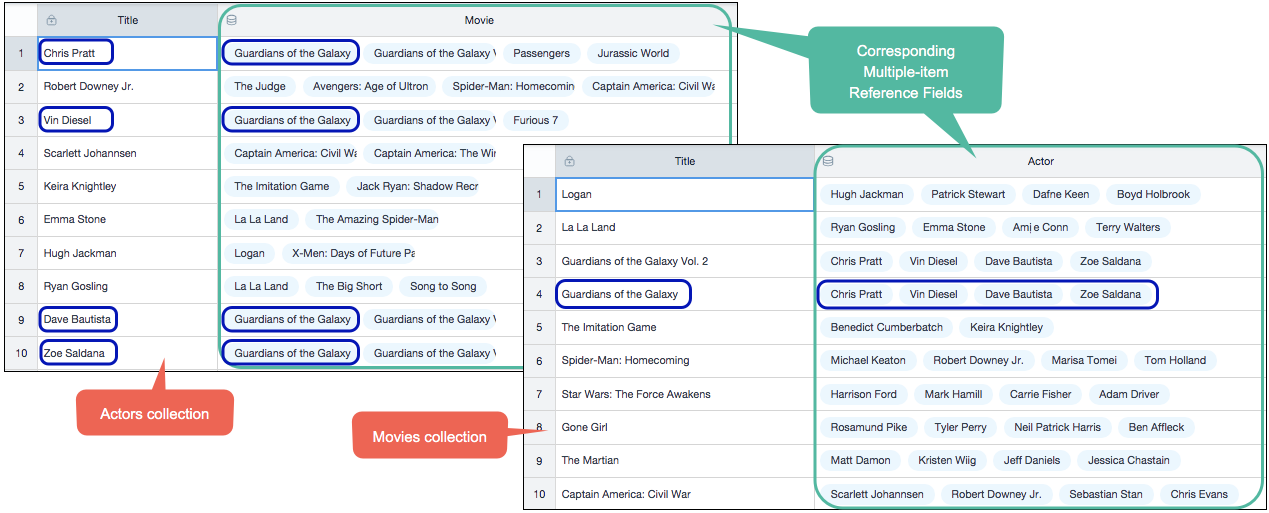Click the reference field icon in Movie header

[x=232, y=20]
